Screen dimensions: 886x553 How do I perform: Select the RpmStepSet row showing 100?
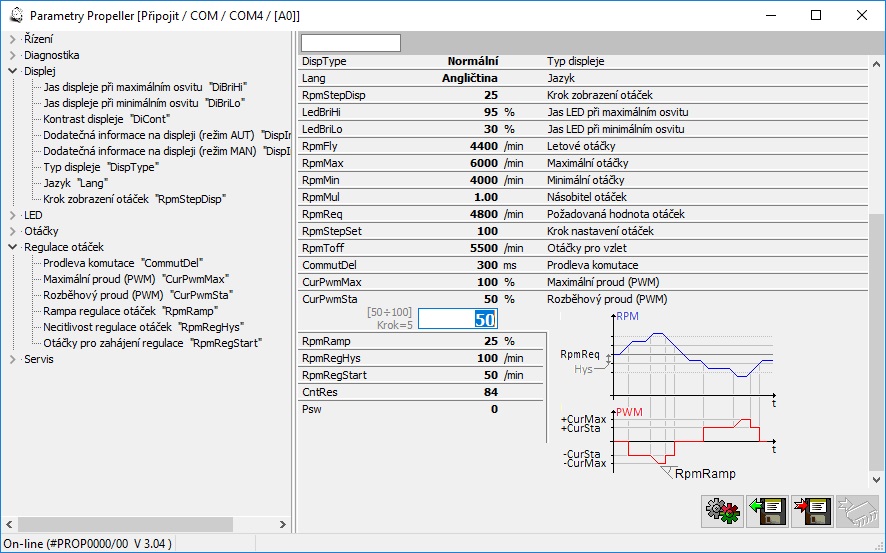(583, 230)
